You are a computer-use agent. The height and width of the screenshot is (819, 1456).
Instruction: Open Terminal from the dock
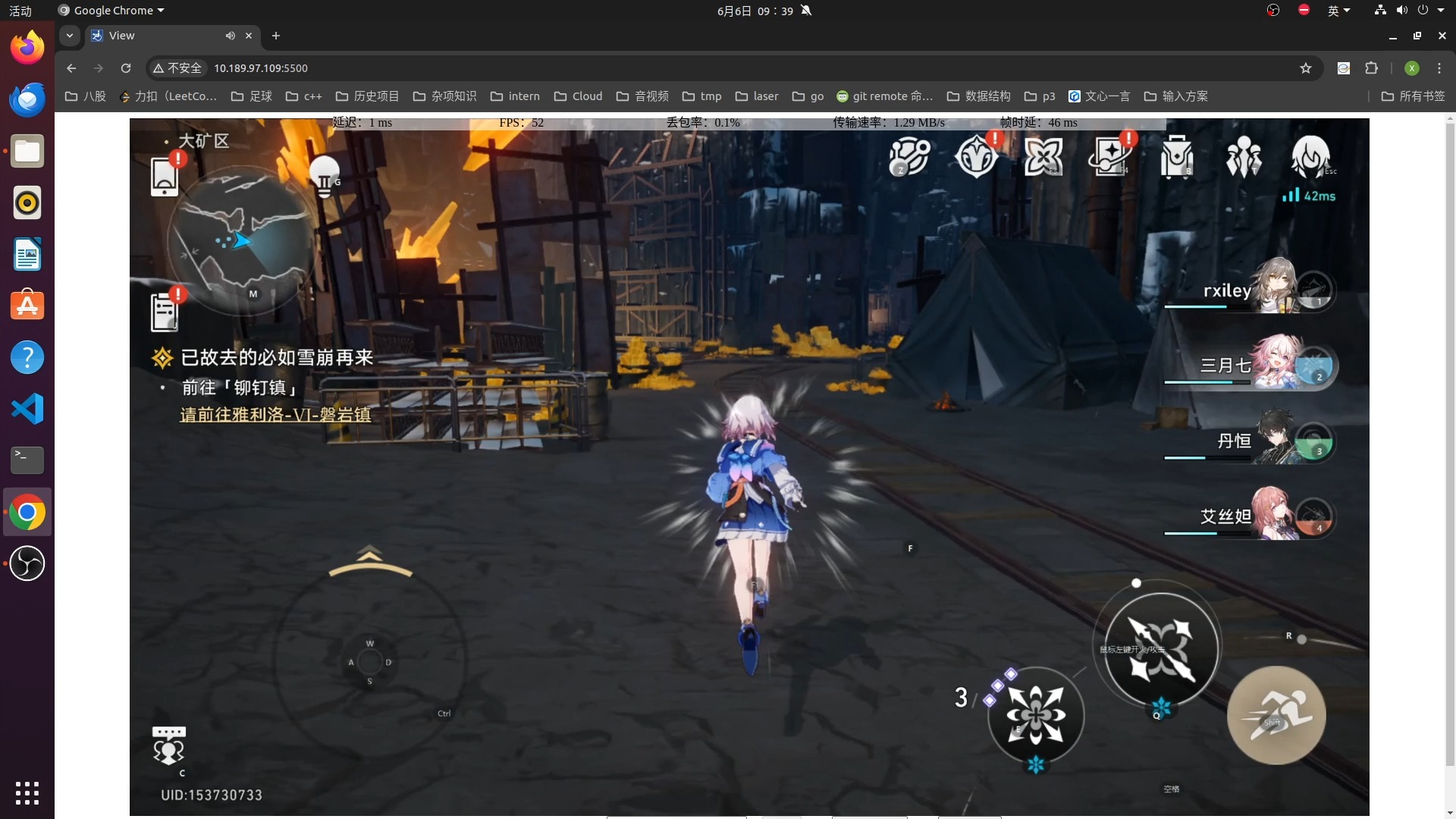27,460
